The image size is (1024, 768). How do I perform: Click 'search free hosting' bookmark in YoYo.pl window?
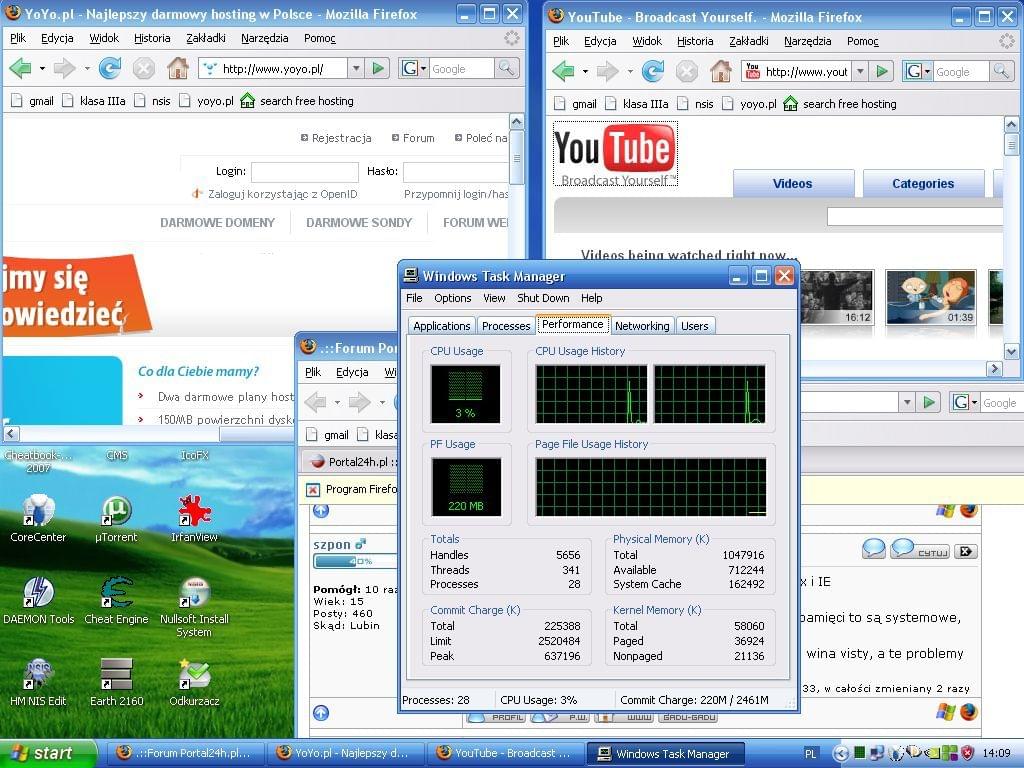pyautogui.click(x=297, y=101)
